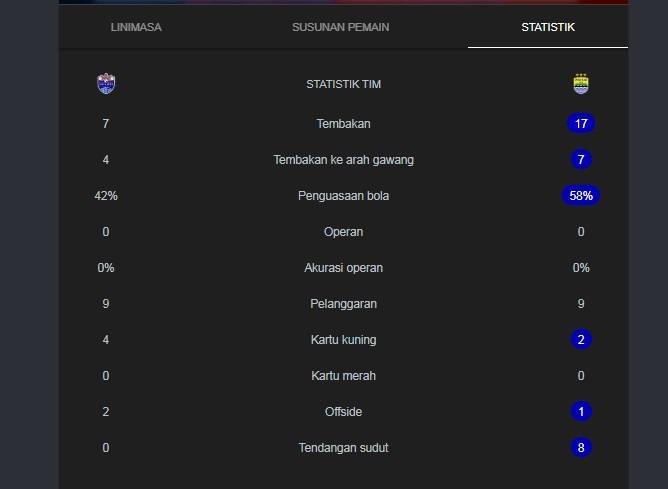Click the left team's 42% possession value

[106, 196]
